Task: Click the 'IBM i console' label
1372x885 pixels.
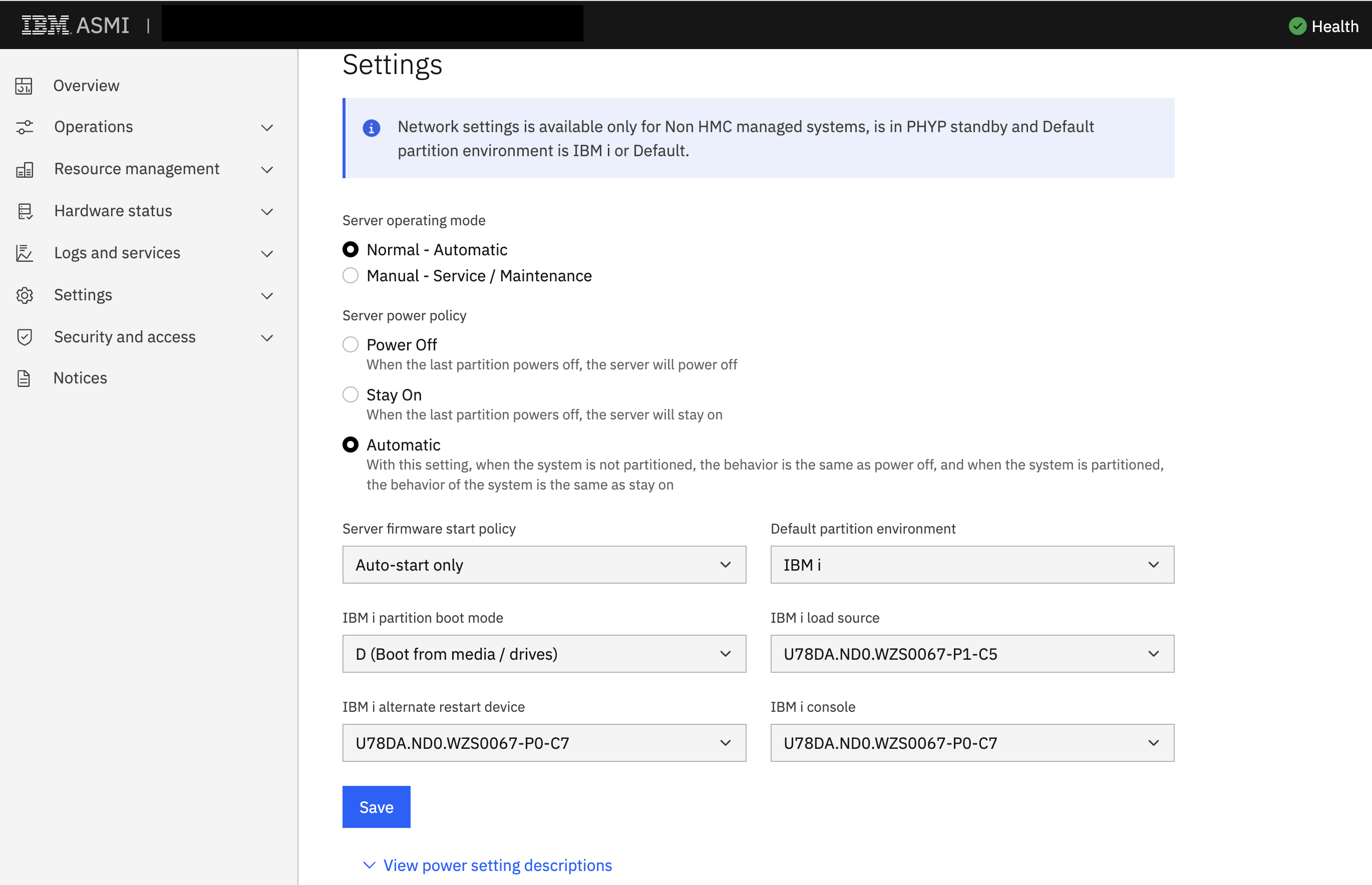Action: coord(813,707)
